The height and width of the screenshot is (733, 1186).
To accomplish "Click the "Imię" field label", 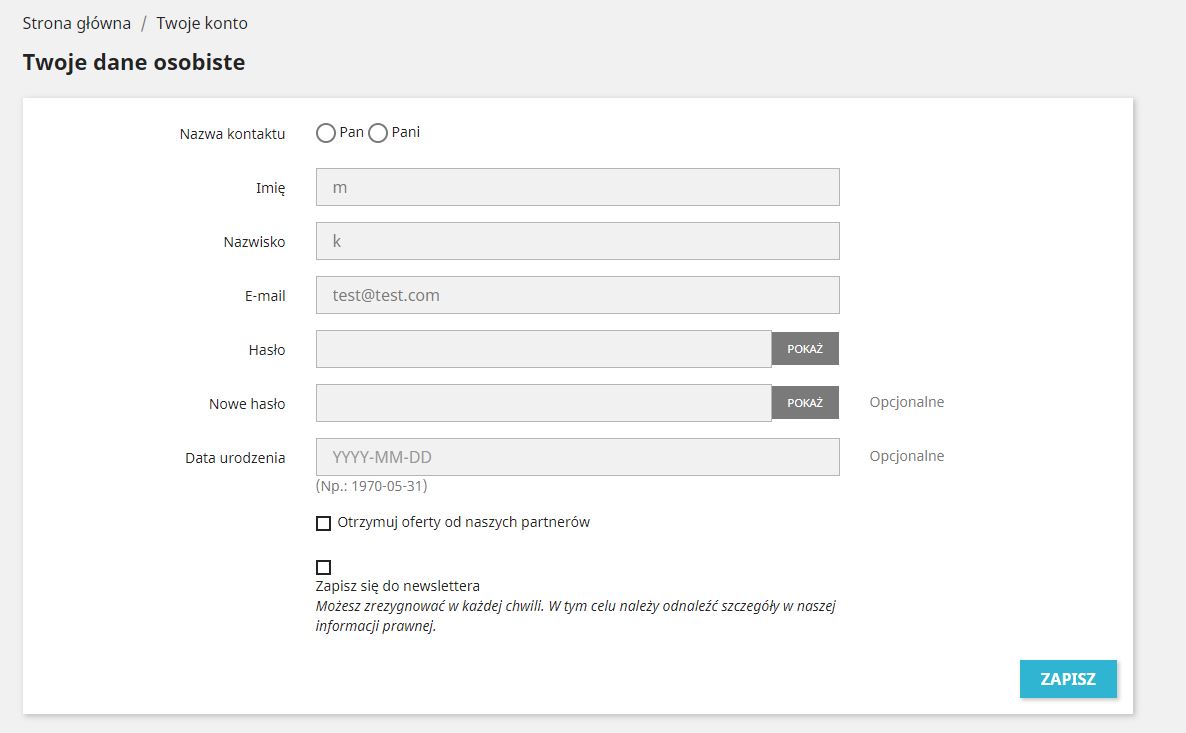I will point(270,188).
